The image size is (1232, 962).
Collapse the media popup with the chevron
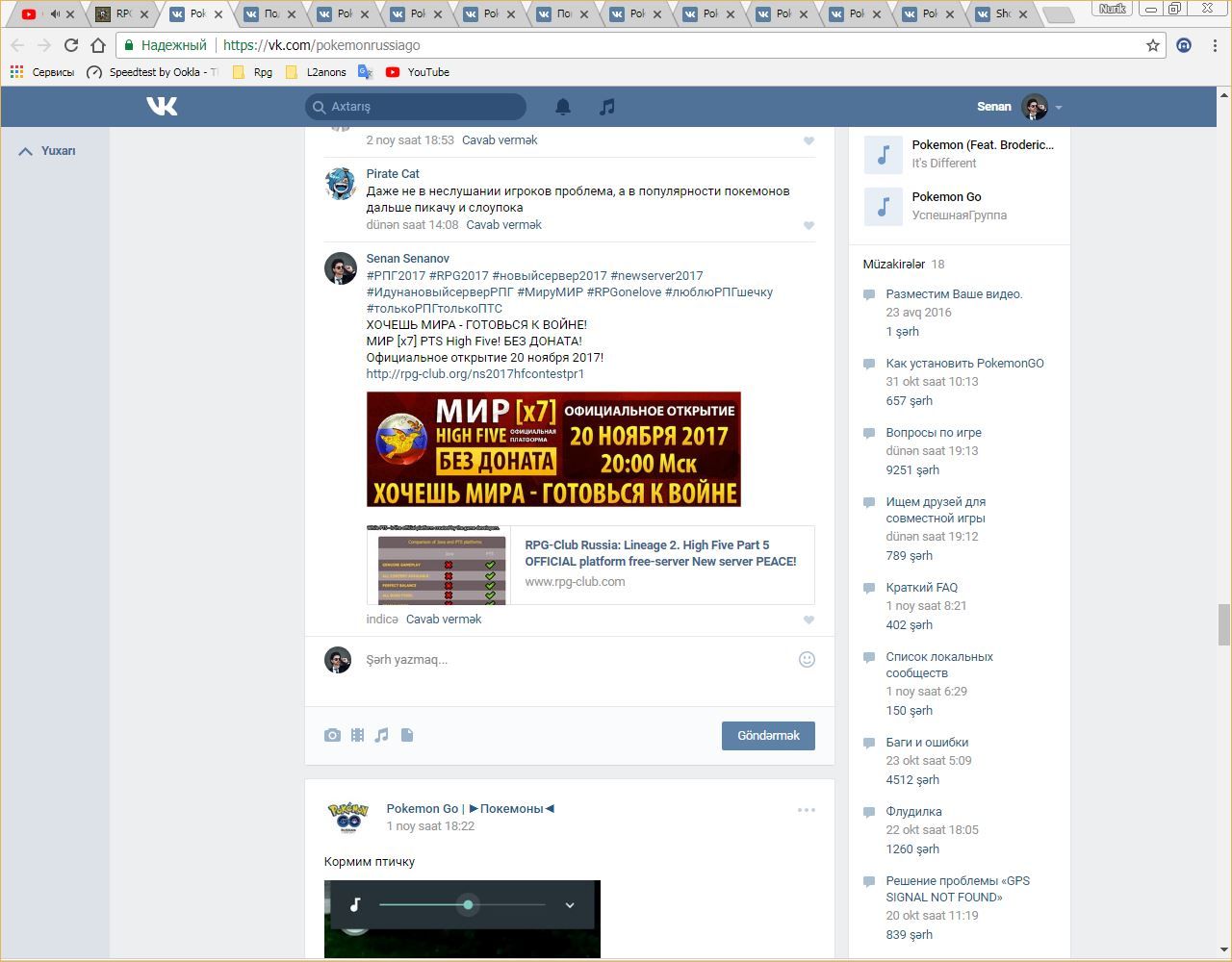pyautogui.click(x=569, y=904)
